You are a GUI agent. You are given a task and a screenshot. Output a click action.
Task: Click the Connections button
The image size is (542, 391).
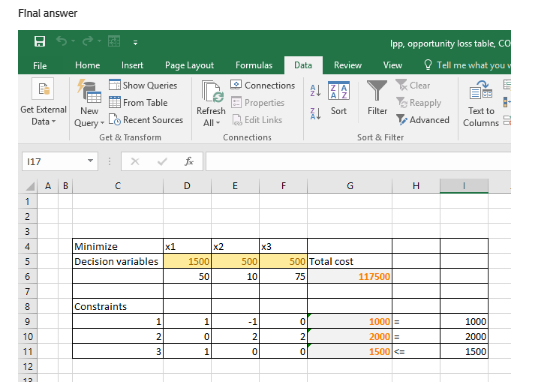[x=263, y=85]
